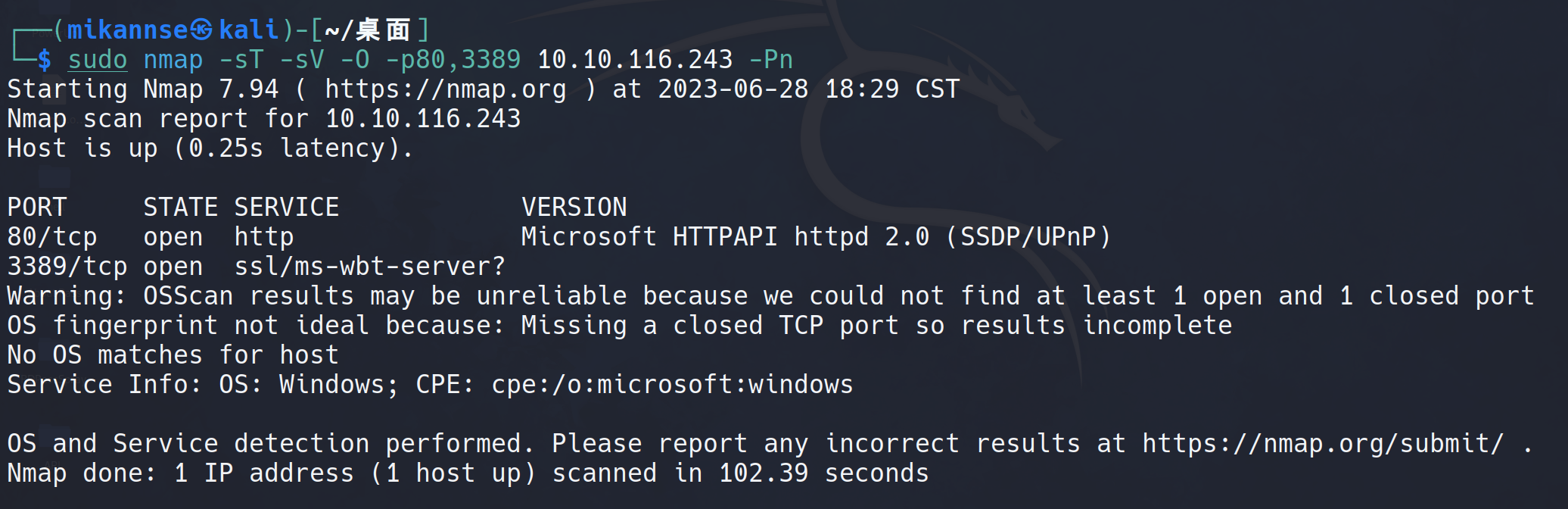This screenshot has height=509, width=1568.
Task: Click the ssl/ms-wbt-server? service text
Action: (x=369, y=267)
